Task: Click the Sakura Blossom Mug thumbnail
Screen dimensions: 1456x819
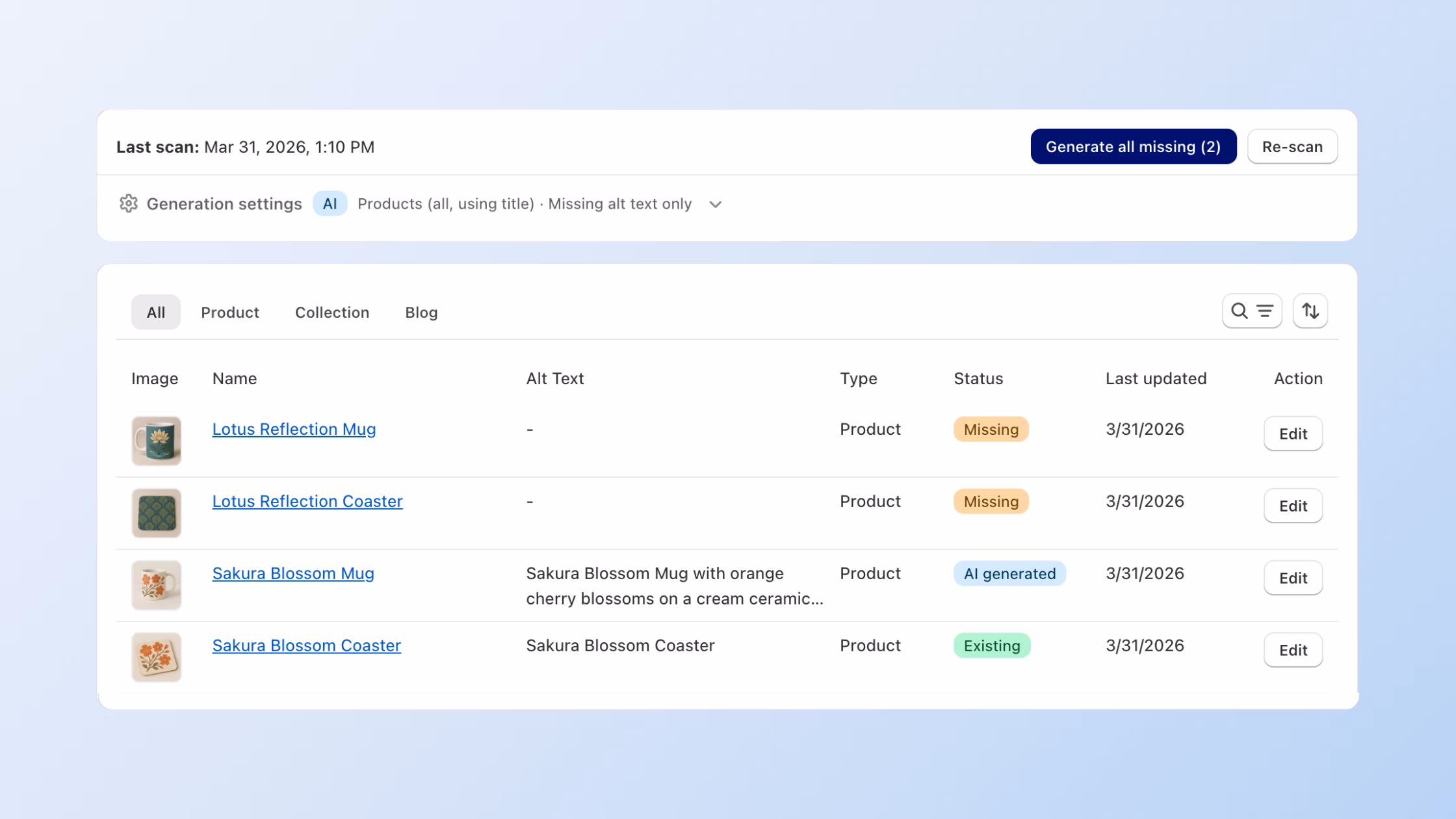Action: 156,585
